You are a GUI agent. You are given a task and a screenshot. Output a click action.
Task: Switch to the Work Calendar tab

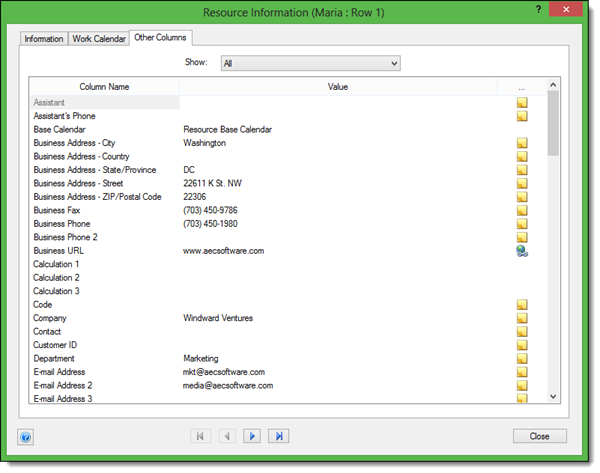coord(98,39)
